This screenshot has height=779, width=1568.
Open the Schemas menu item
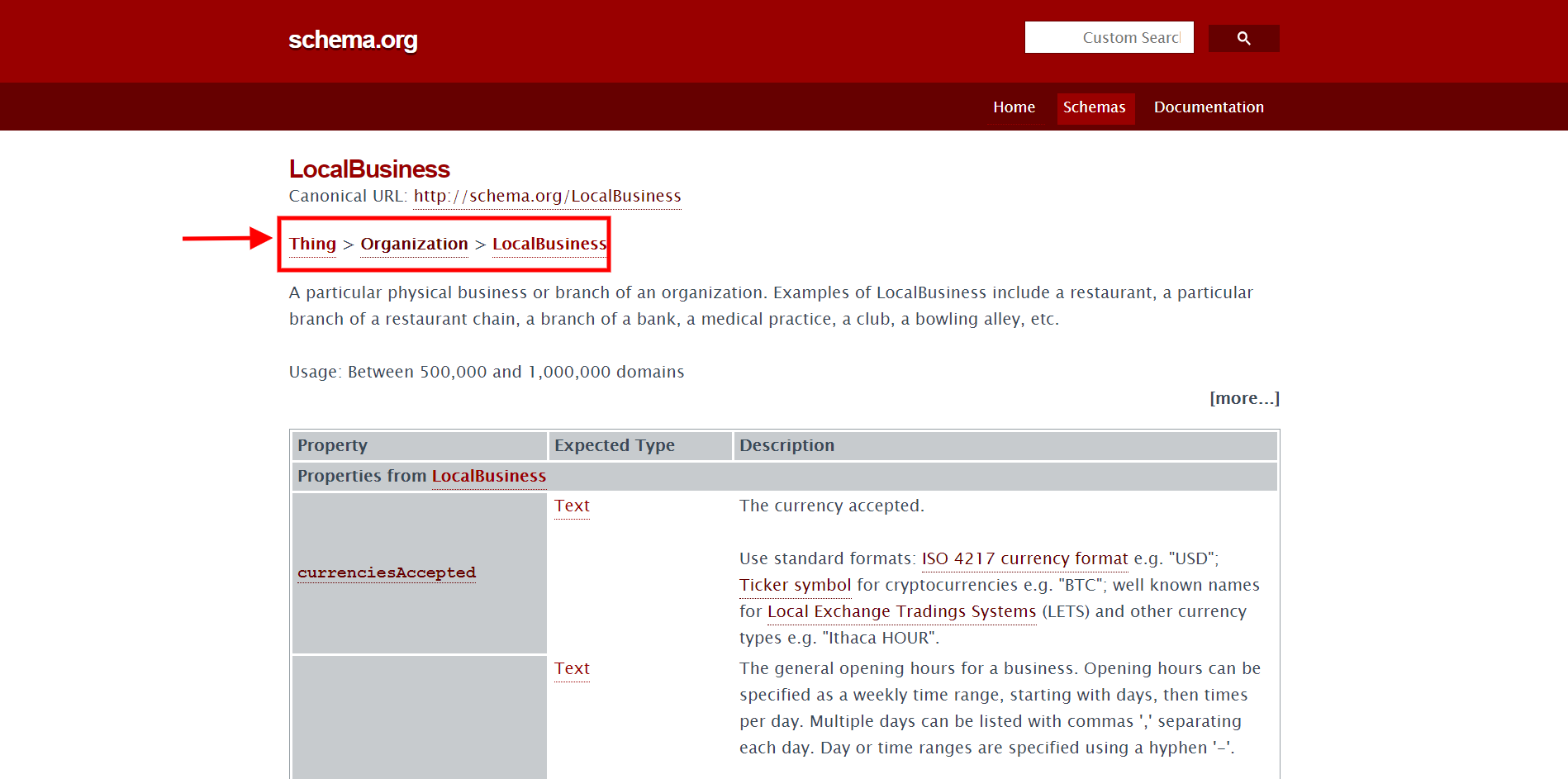[x=1095, y=107]
